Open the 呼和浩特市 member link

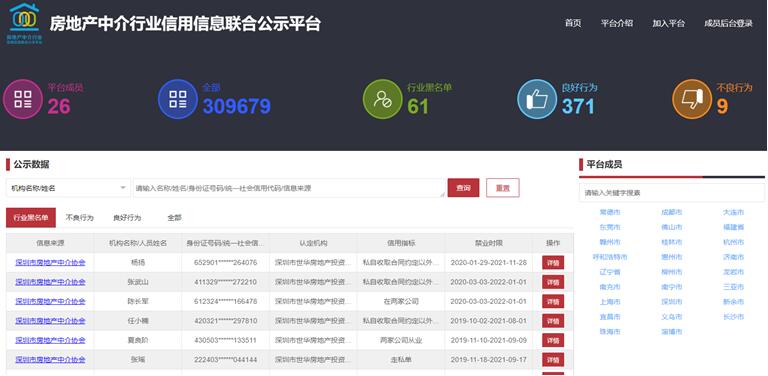(610, 257)
